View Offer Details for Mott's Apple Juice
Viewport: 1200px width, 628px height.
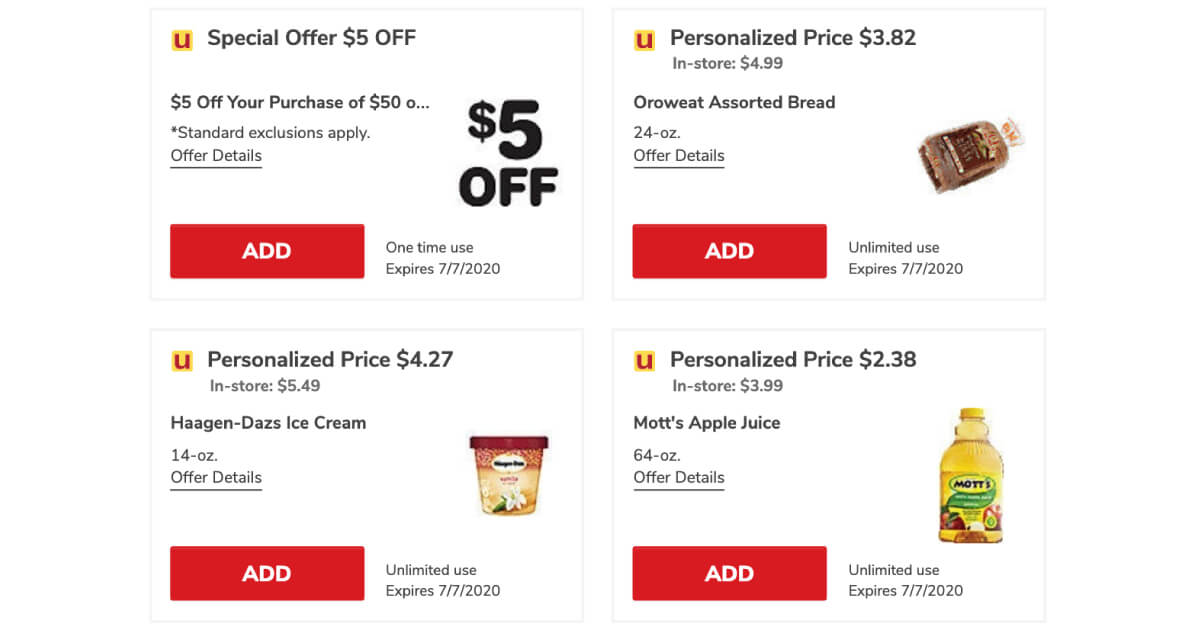(x=679, y=478)
